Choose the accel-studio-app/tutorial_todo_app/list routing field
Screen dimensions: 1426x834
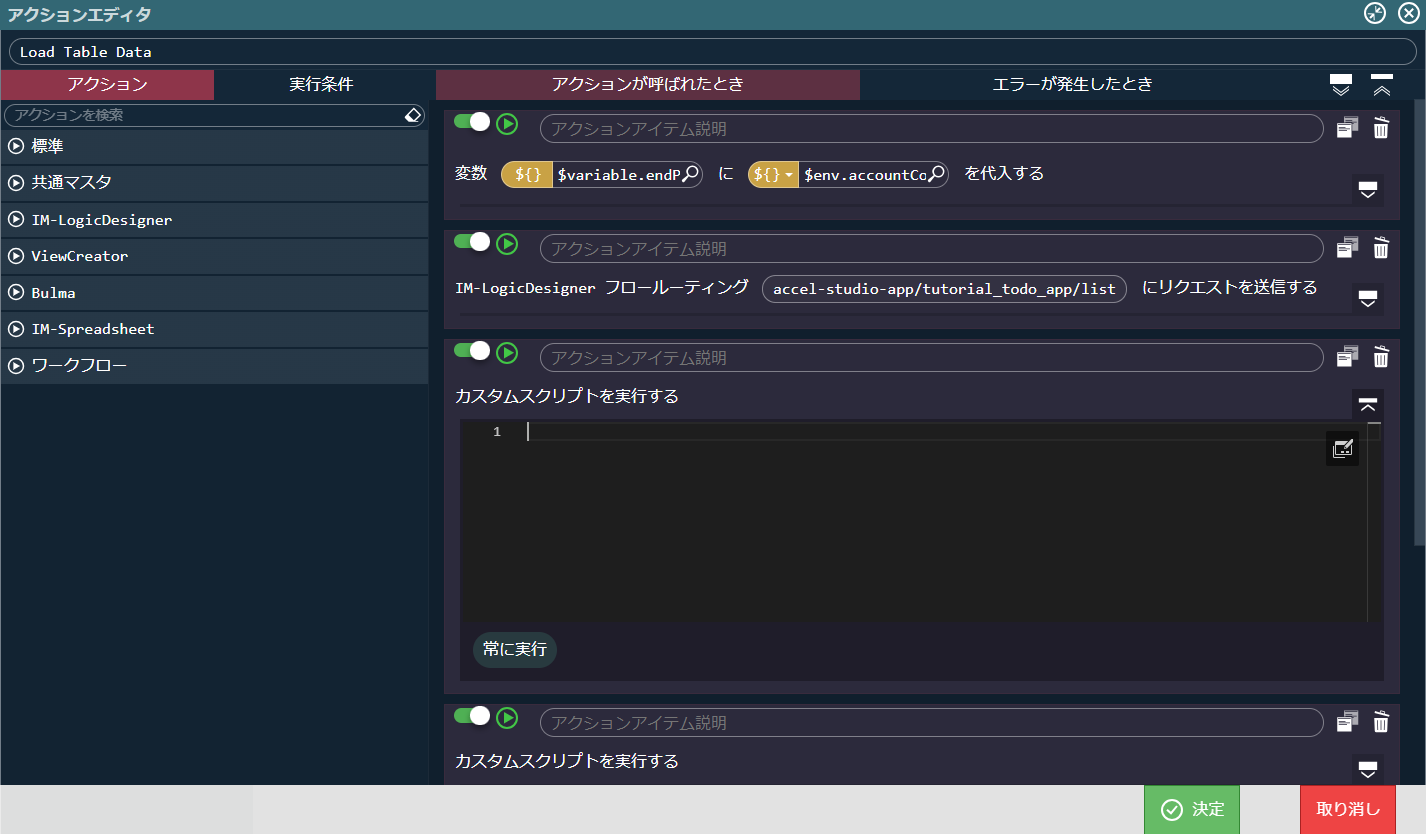945,288
